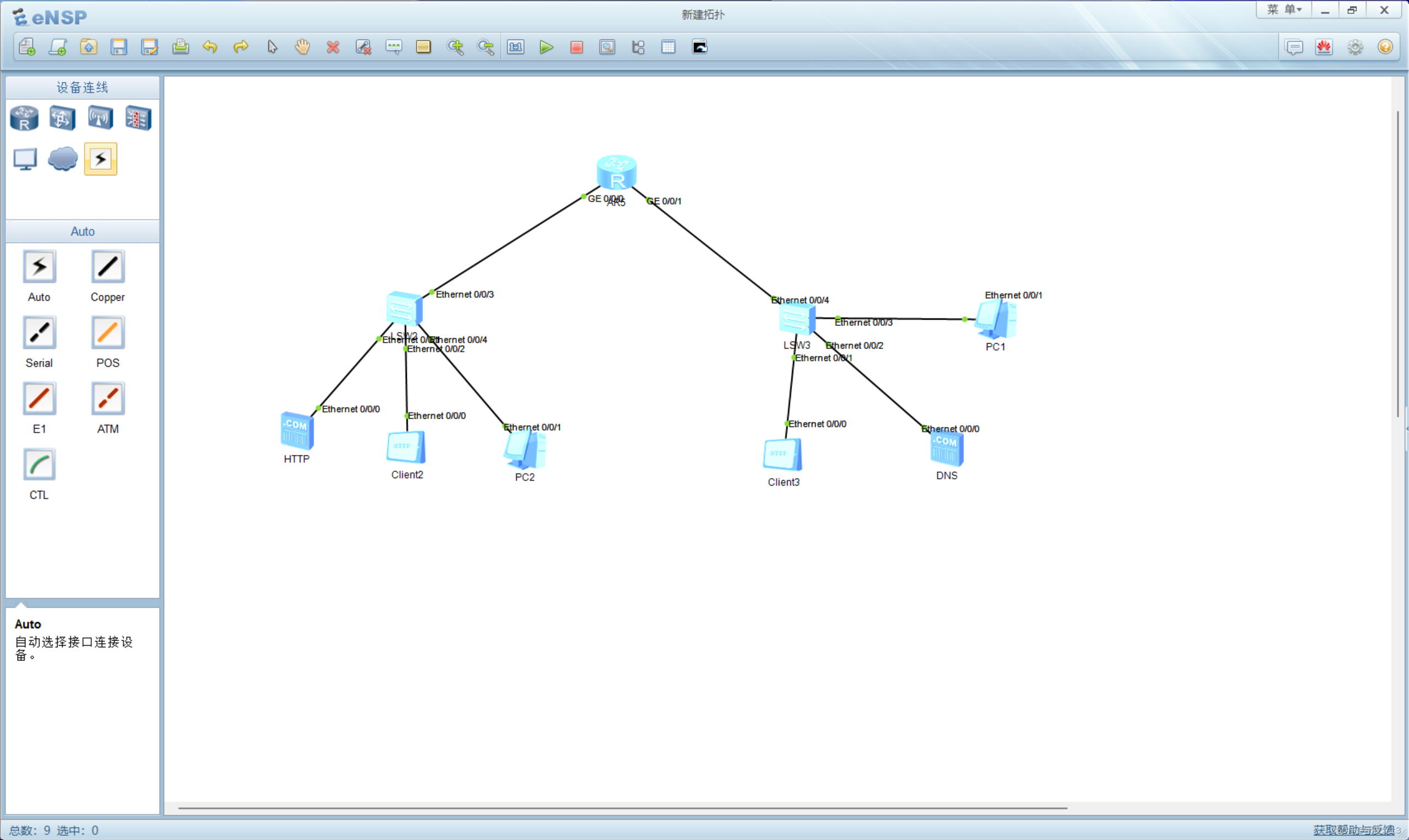Open the help question mark icon
Image resolution: width=1409 pixels, height=840 pixels.
[x=1386, y=47]
